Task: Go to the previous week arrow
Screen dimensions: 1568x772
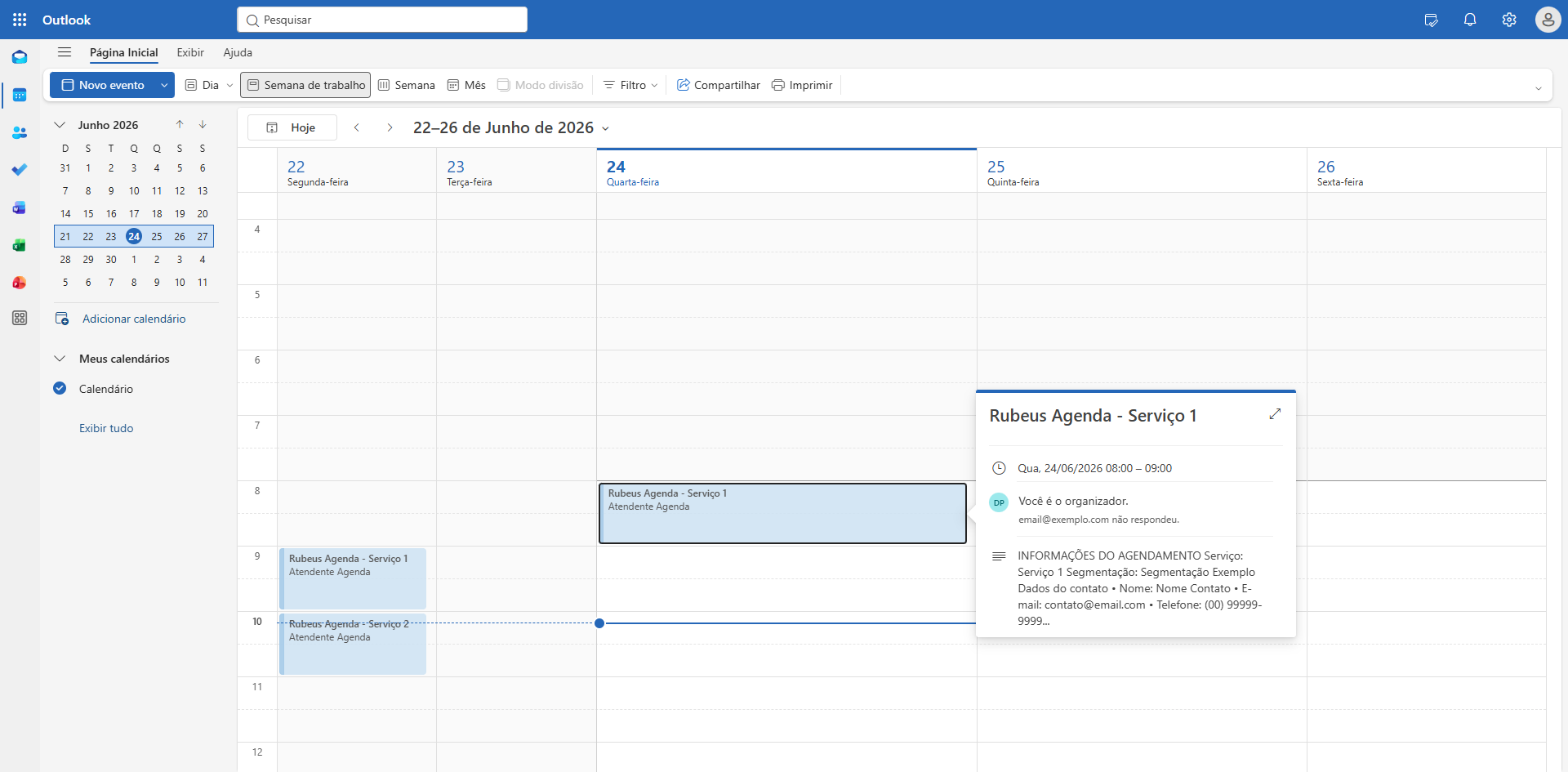Action: tap(357, 127)
